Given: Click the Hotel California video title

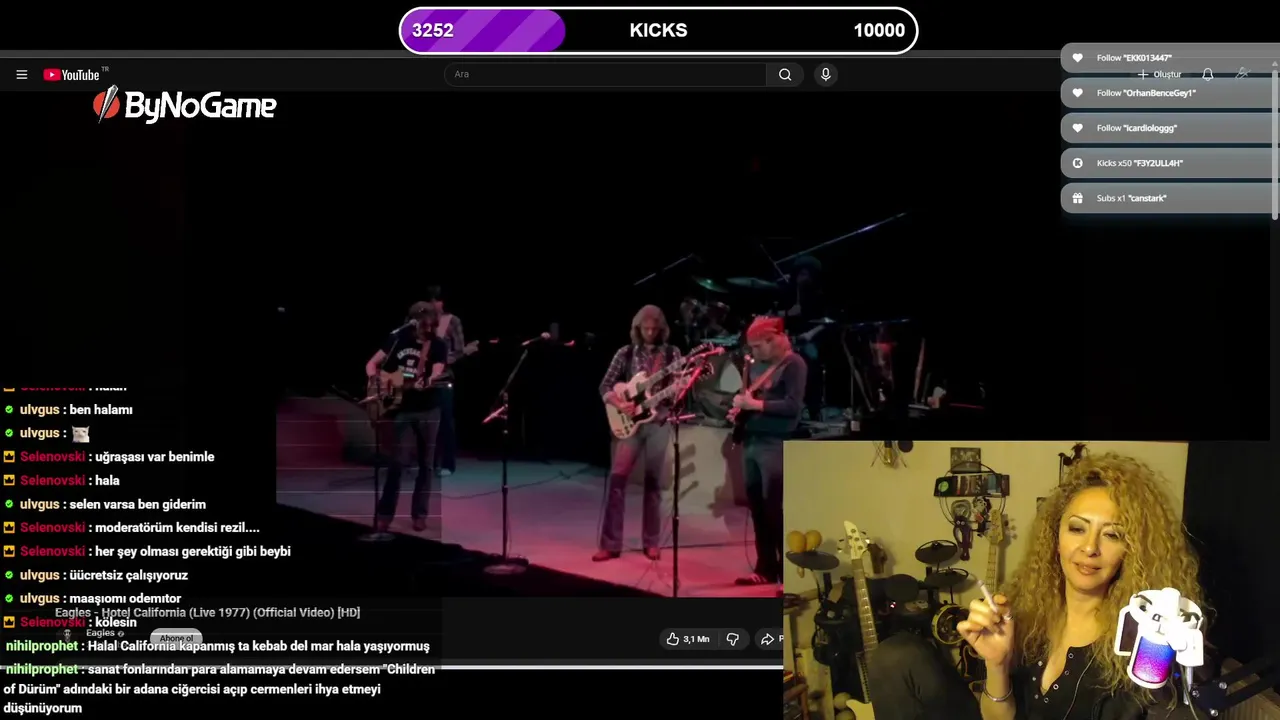Looking at the screenshot, I should coord(207,612).
